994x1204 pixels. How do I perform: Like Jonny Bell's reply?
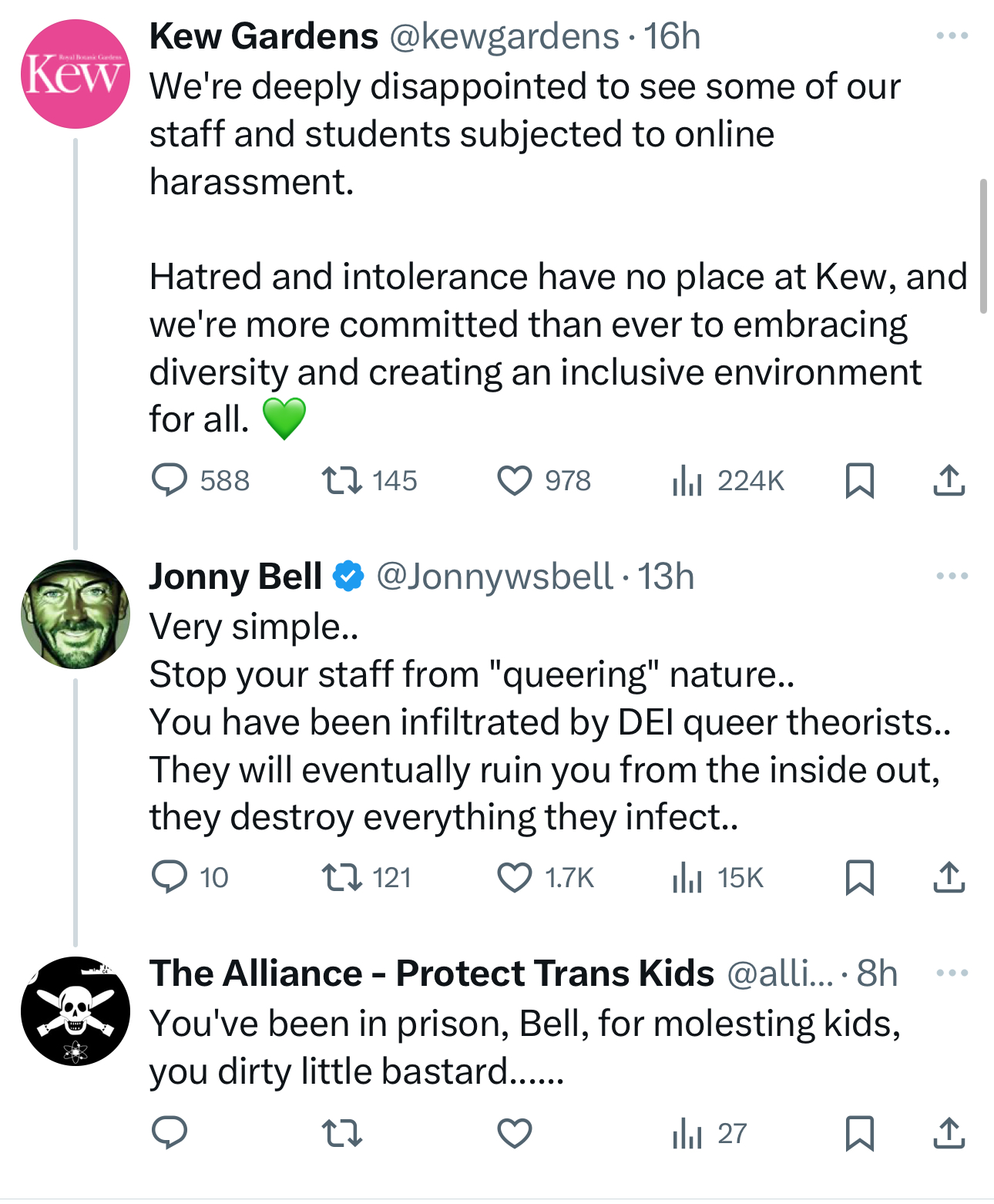515,877
